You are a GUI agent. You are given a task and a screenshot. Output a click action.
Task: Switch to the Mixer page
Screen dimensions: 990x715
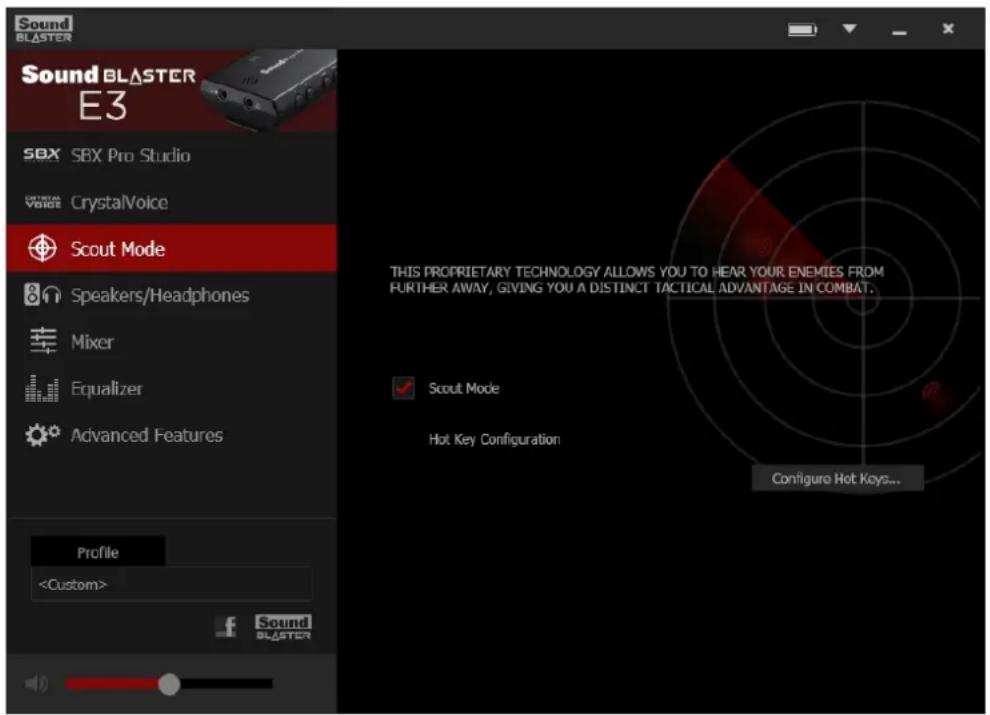pos(171,342)
